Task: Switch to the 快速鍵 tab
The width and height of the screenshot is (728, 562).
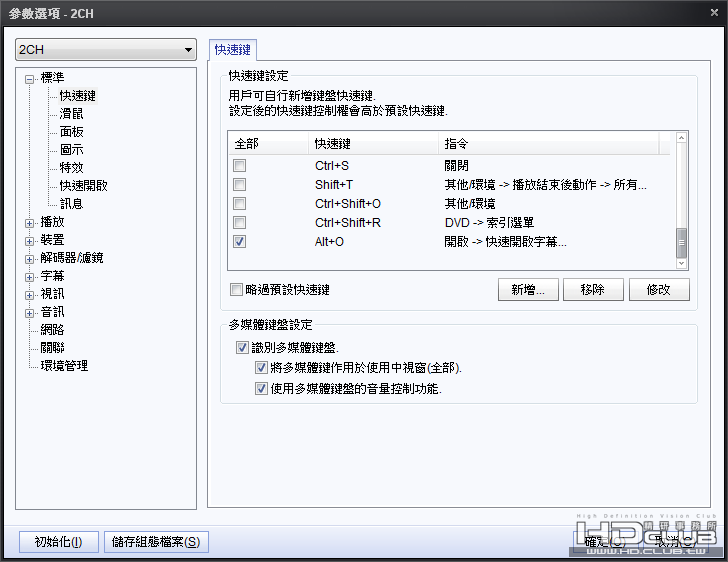Action: 233,50
